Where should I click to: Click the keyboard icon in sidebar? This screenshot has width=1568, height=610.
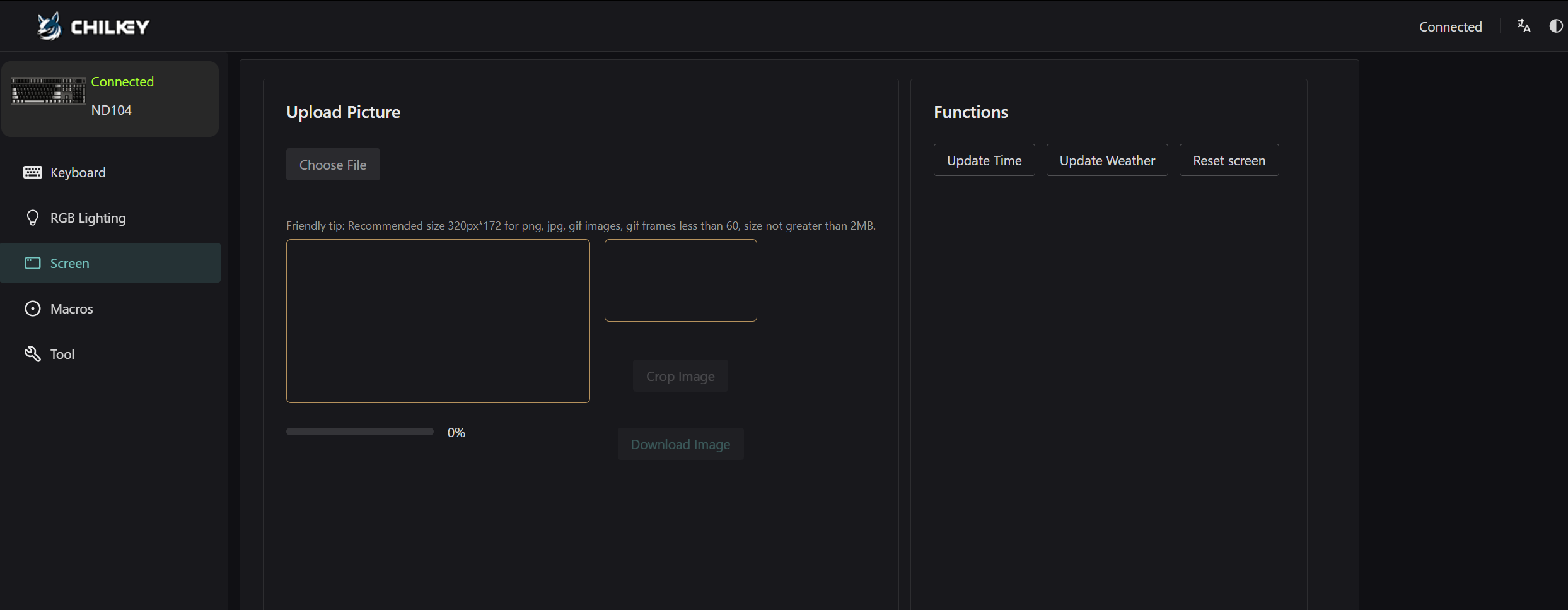(33, 172)
